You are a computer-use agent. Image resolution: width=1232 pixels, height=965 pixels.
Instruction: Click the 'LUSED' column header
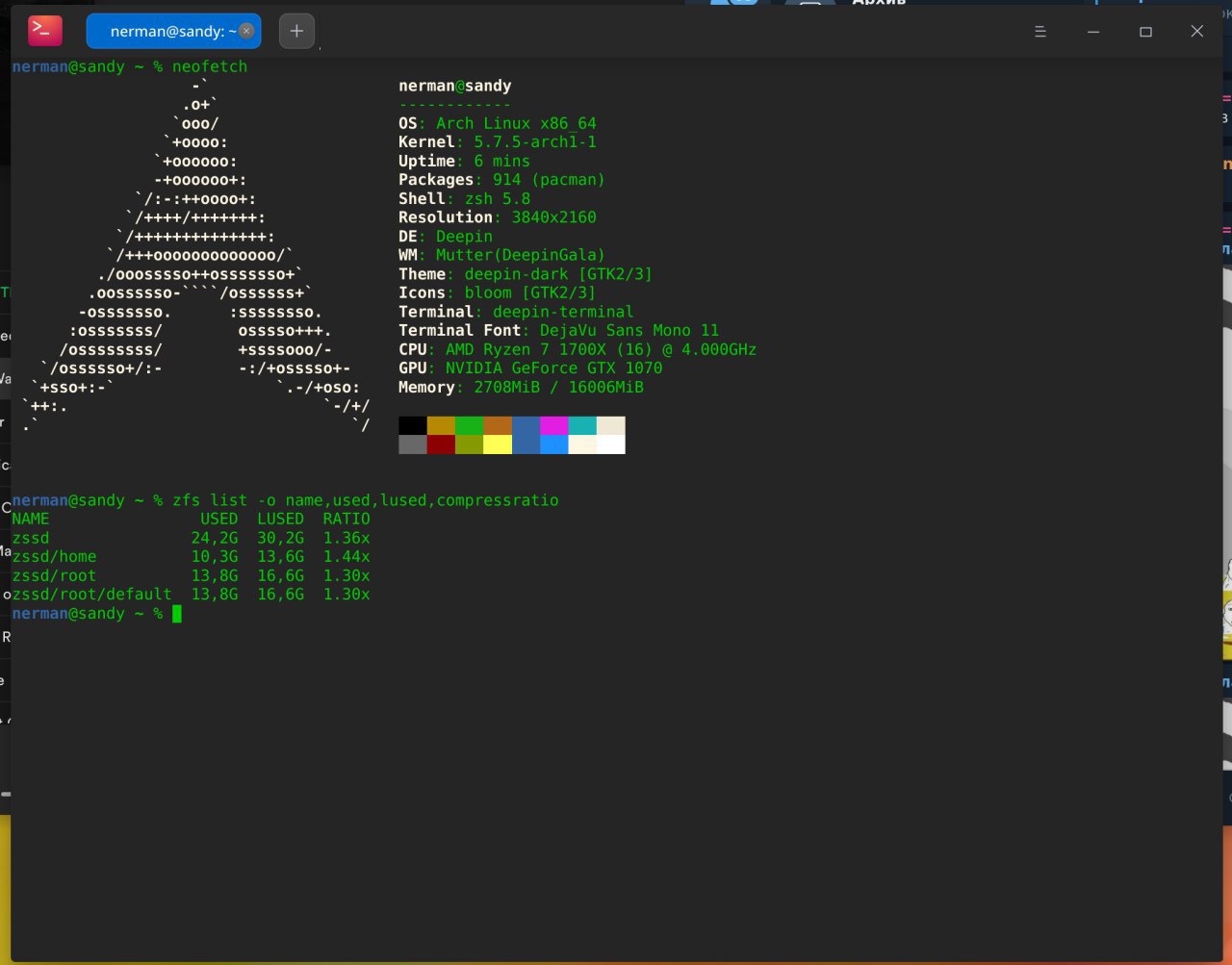pos(281,519)
